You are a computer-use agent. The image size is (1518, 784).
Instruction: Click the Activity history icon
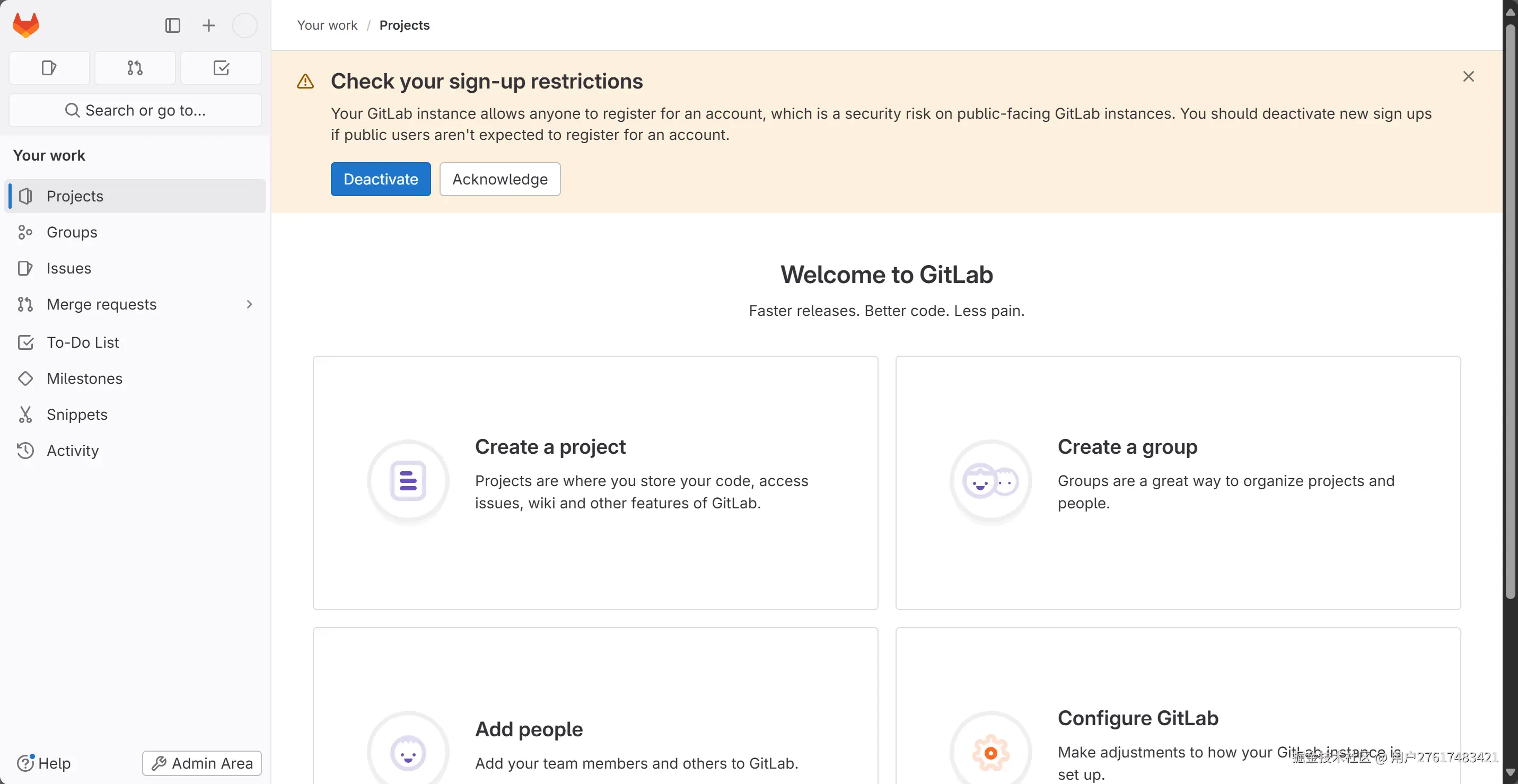pos(25,450)
